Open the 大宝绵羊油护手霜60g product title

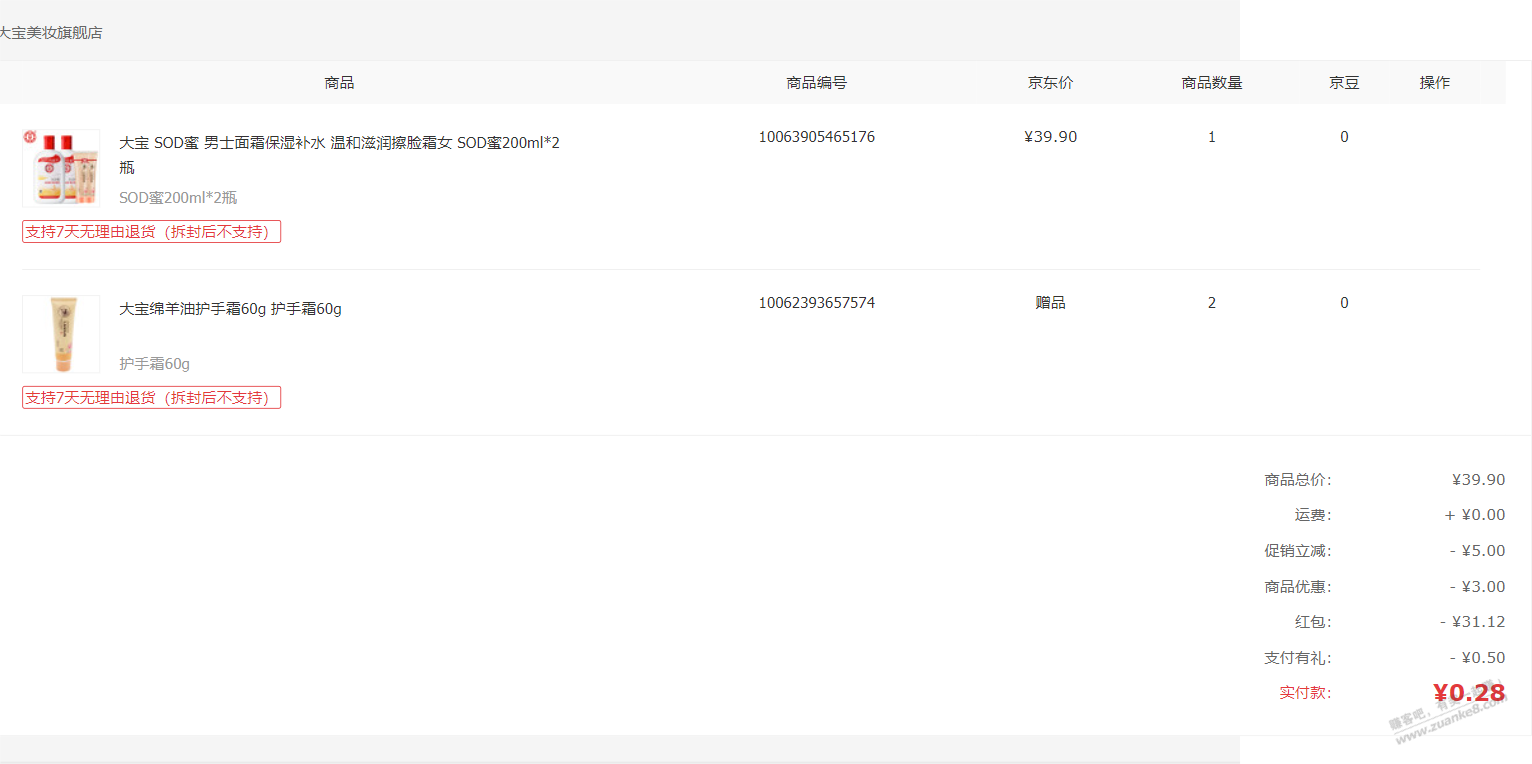(230, 309)
